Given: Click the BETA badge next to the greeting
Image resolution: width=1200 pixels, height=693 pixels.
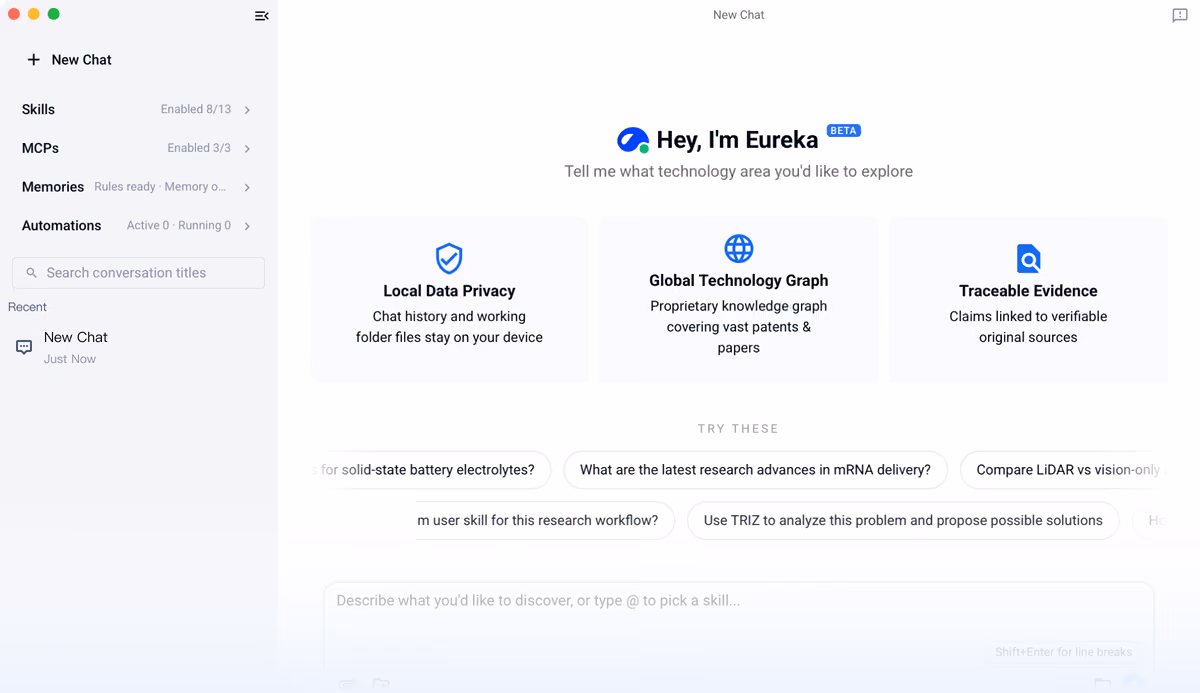Looking at the screenshot, I should tap(844, 131).
